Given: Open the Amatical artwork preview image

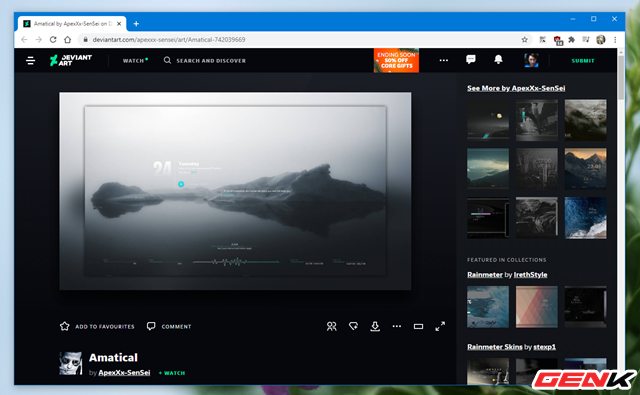Looking at the screenshot, I should (235, 191).
